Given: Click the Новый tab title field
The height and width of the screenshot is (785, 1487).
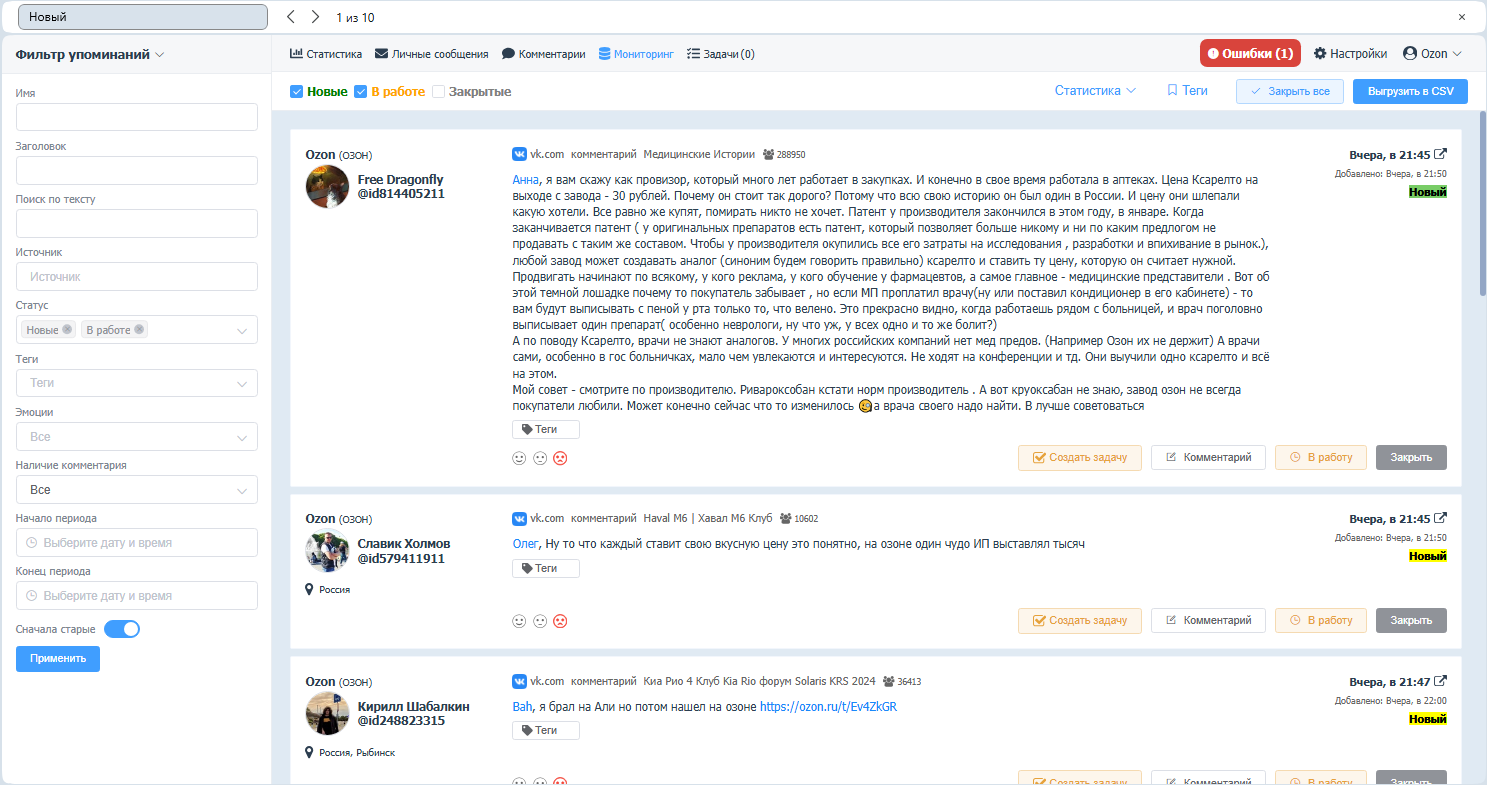Looking at the screenshot, I should [x=143, y=17].
